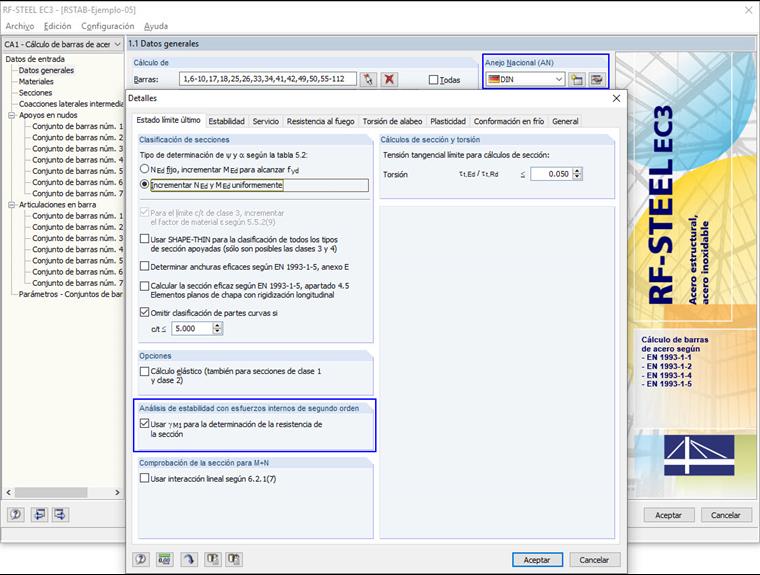
Task: Toggle Usar γM1 para la resistencia checkbox
Action: tap(144, 424)
